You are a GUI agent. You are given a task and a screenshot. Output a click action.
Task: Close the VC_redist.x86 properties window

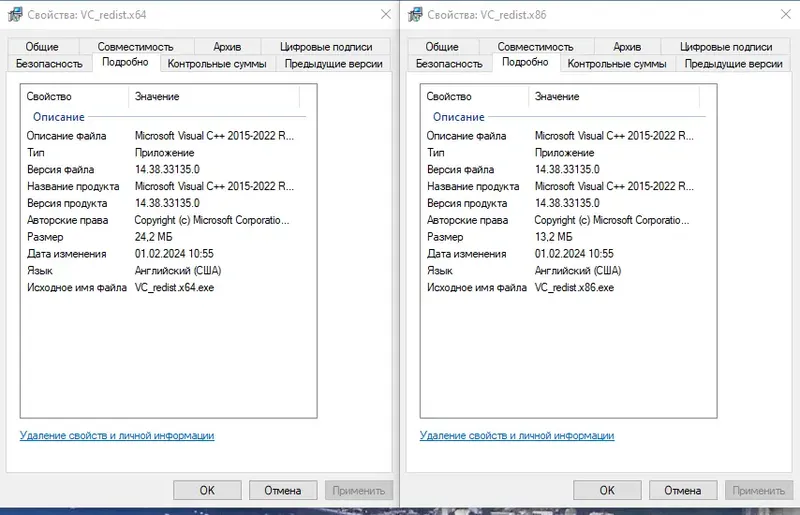pos(786,14)
